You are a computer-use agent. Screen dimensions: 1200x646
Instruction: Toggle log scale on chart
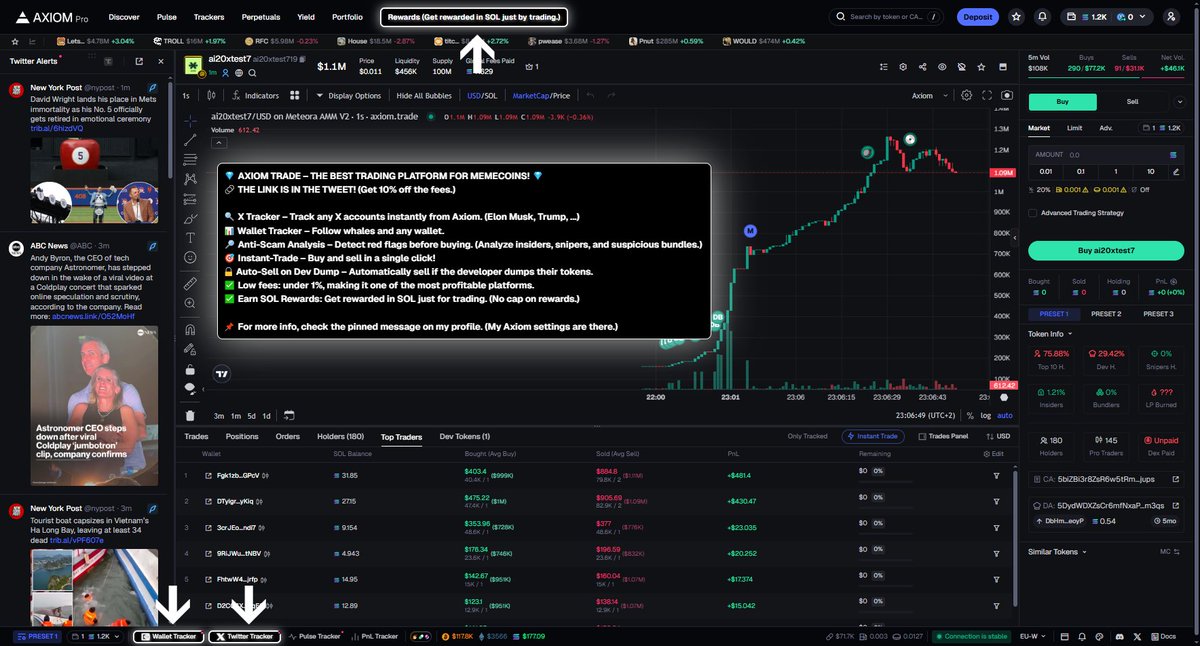point(986,415)
